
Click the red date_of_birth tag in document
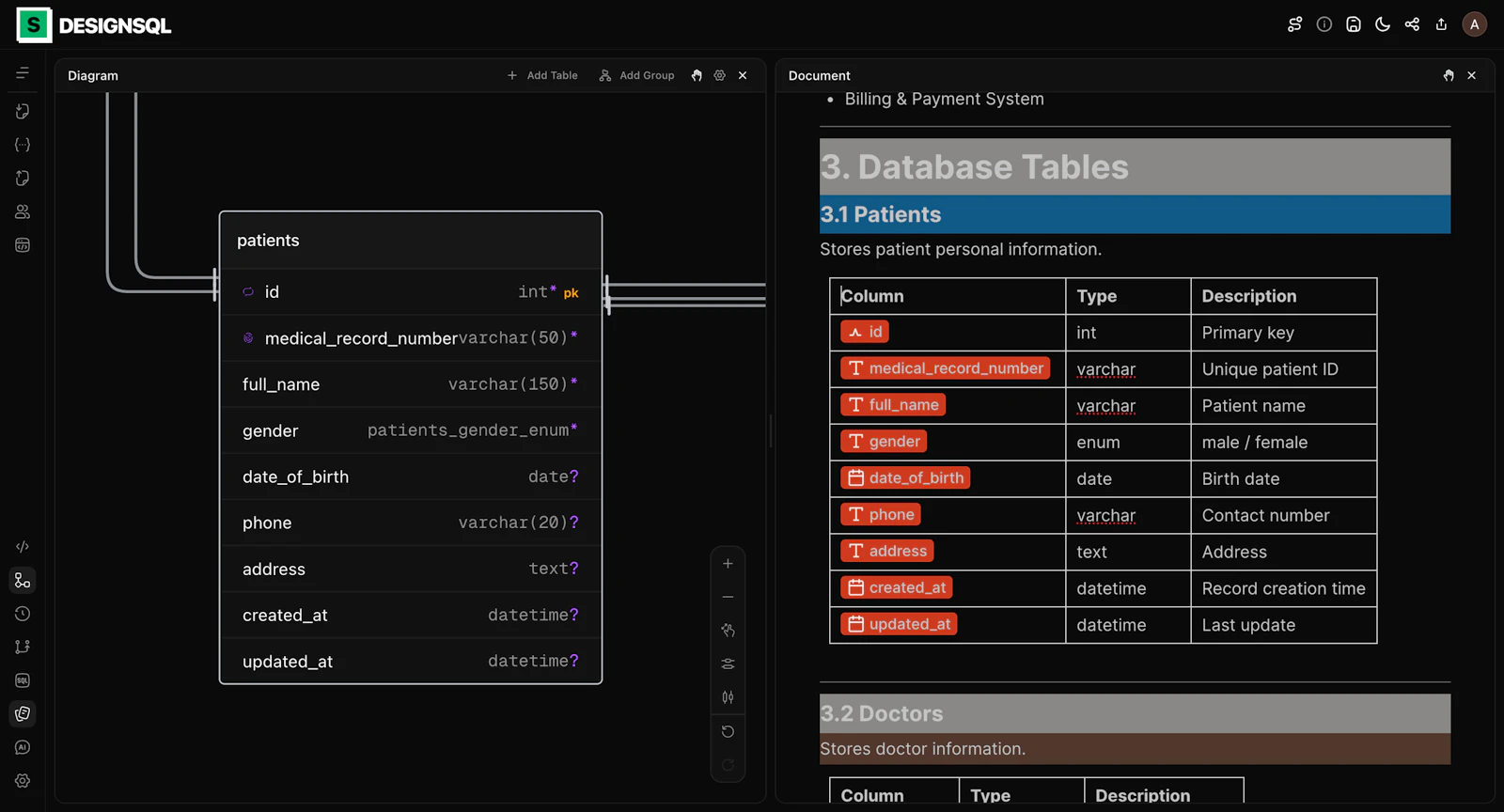click(x=905, y=477)
